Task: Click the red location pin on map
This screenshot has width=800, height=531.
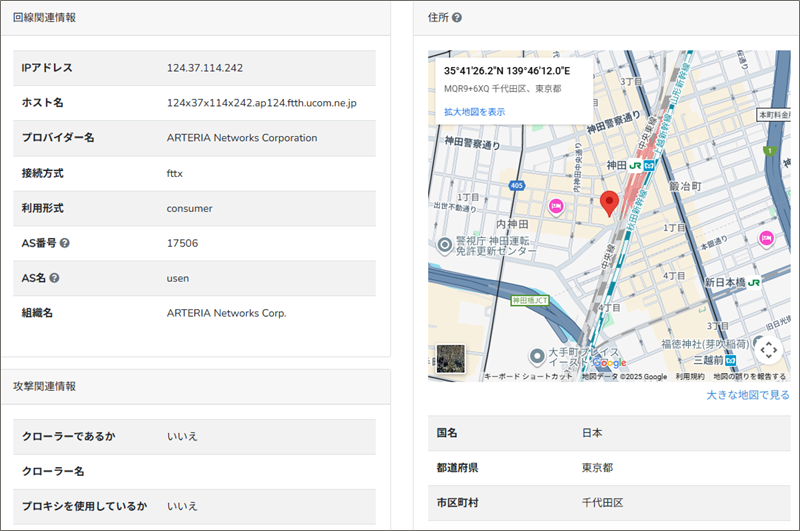Action: pyautogui.click(x=609, y=202)
